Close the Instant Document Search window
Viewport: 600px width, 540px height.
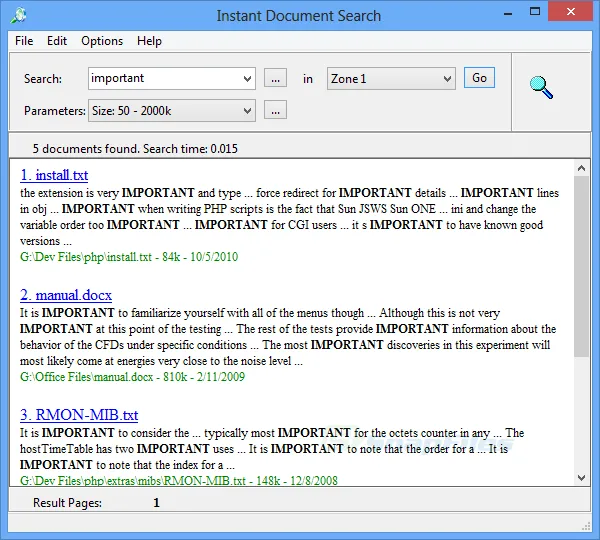(x=571, y=11)
